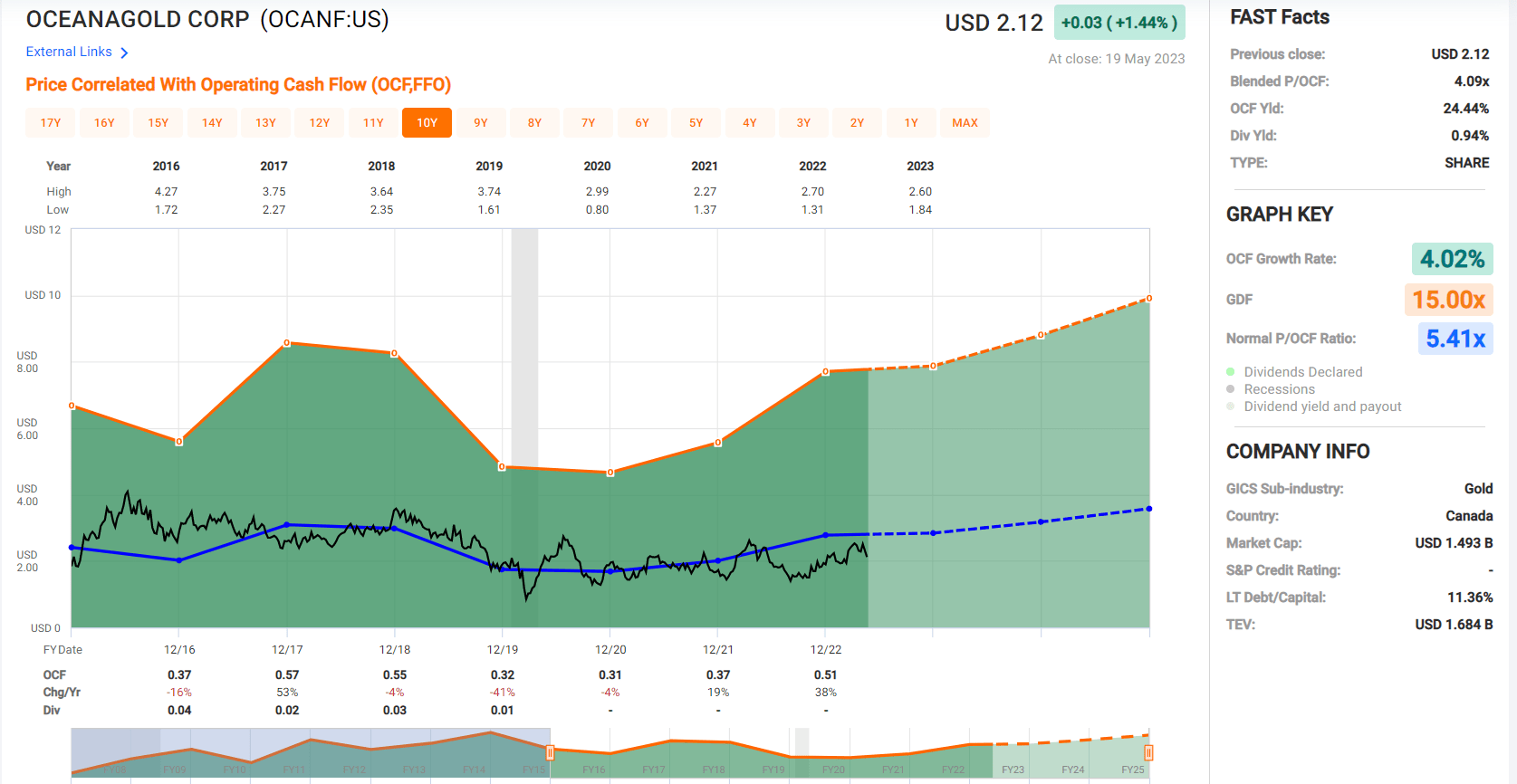
Task: Click the Country value Canada
Action: (1469, 516)
